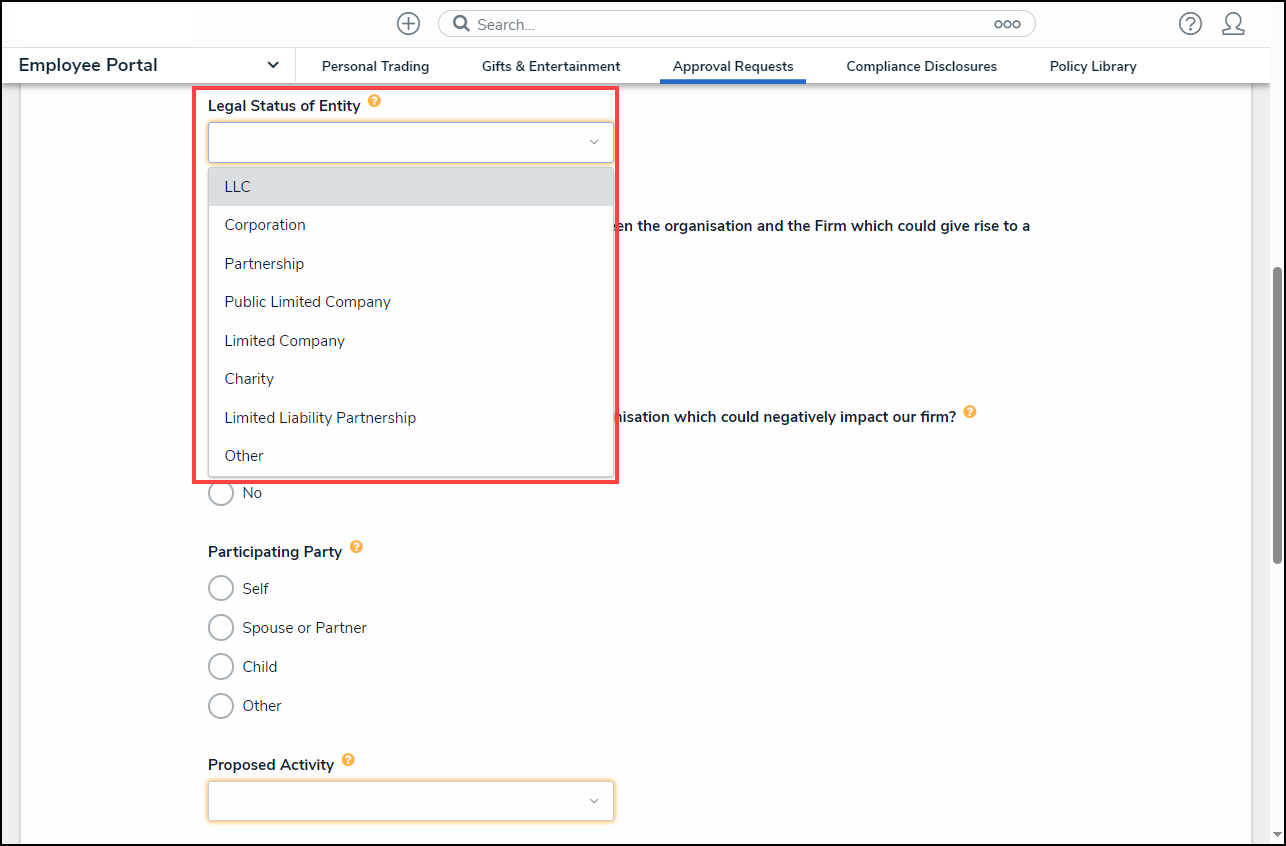Open the user profile icon

pyautogui.click(x=1233, y=24)
